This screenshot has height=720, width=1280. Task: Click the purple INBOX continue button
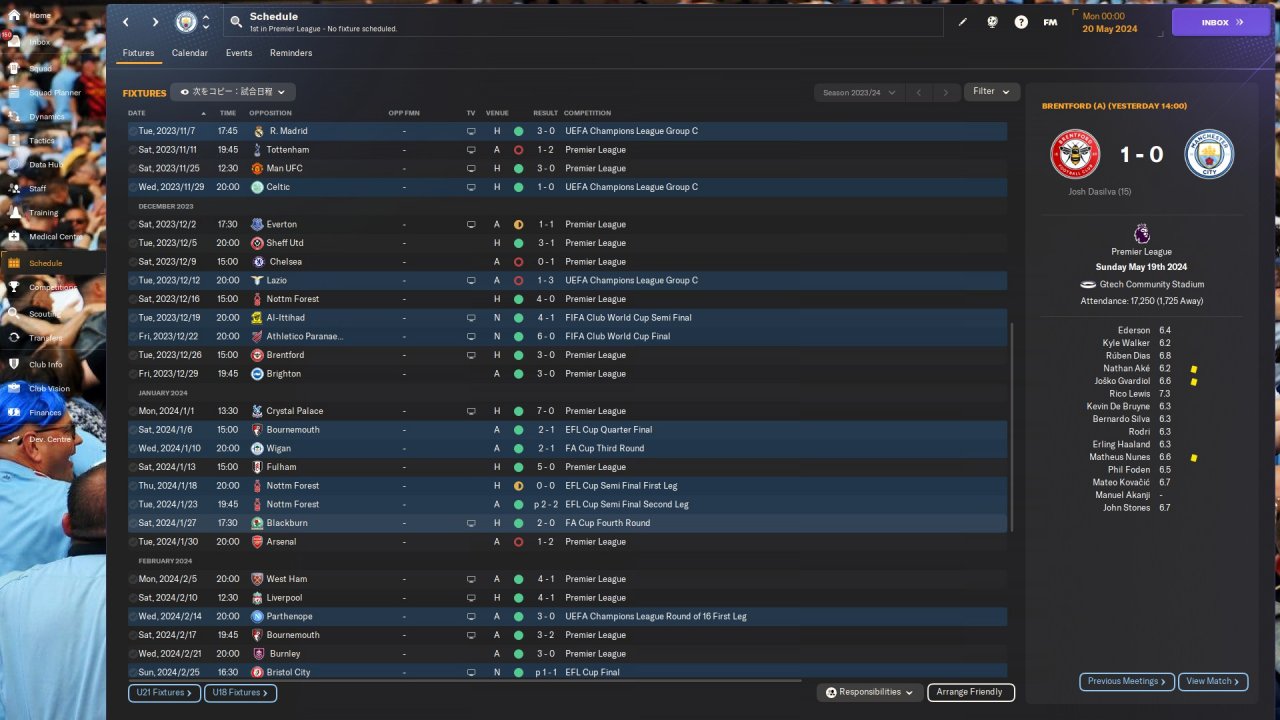click(x=1220, y=22)
